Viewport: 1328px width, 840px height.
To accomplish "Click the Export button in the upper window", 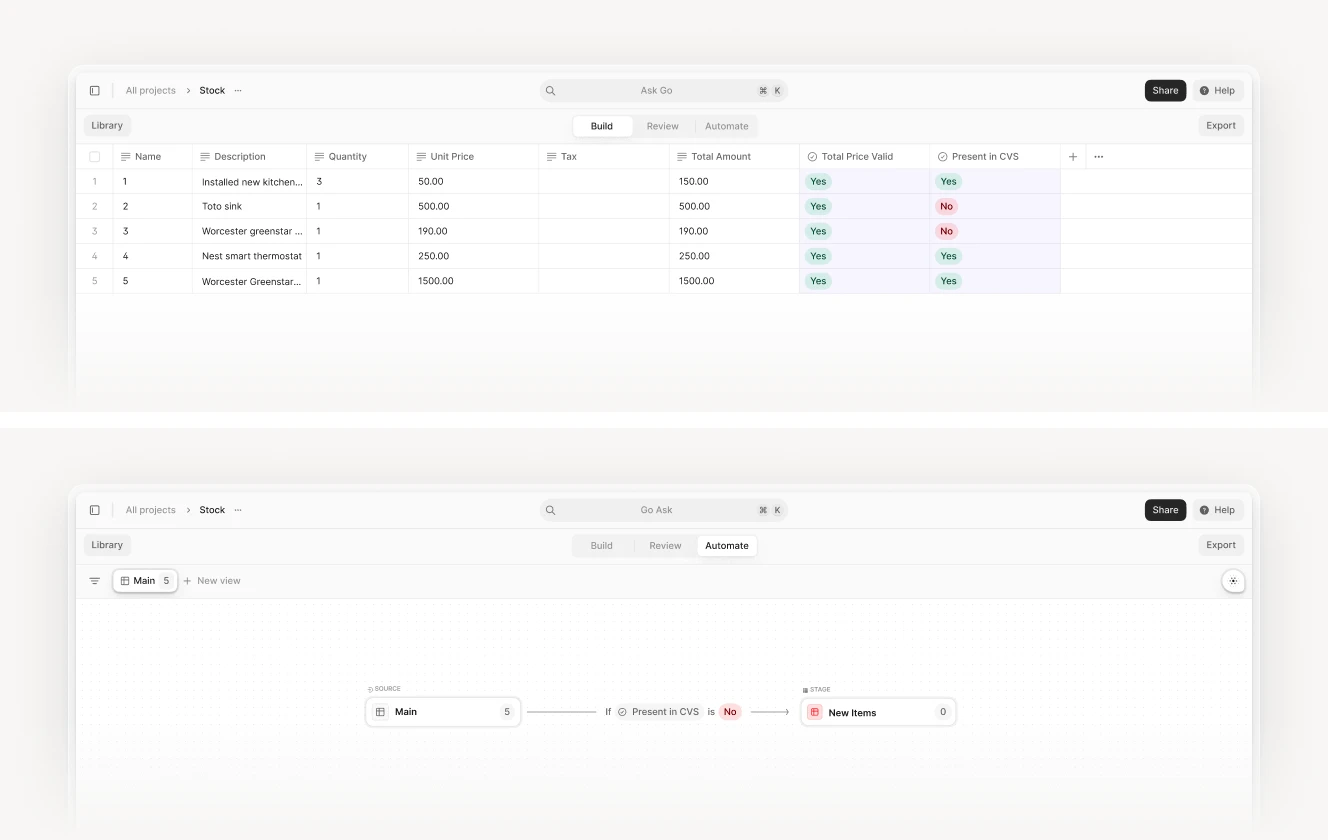I will pos(1221,126).
